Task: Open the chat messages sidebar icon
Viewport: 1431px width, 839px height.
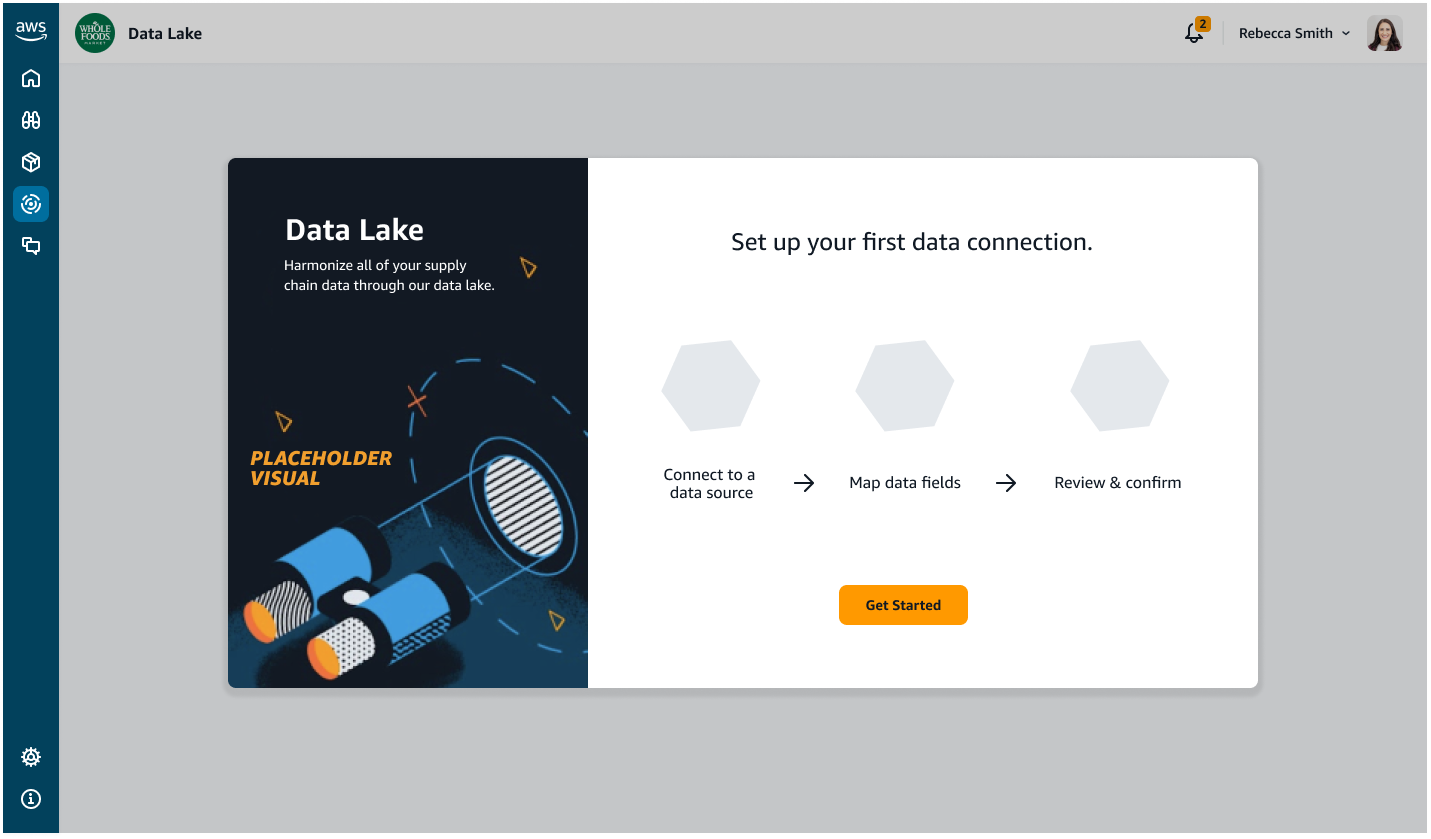Action: tap(31, 246)
